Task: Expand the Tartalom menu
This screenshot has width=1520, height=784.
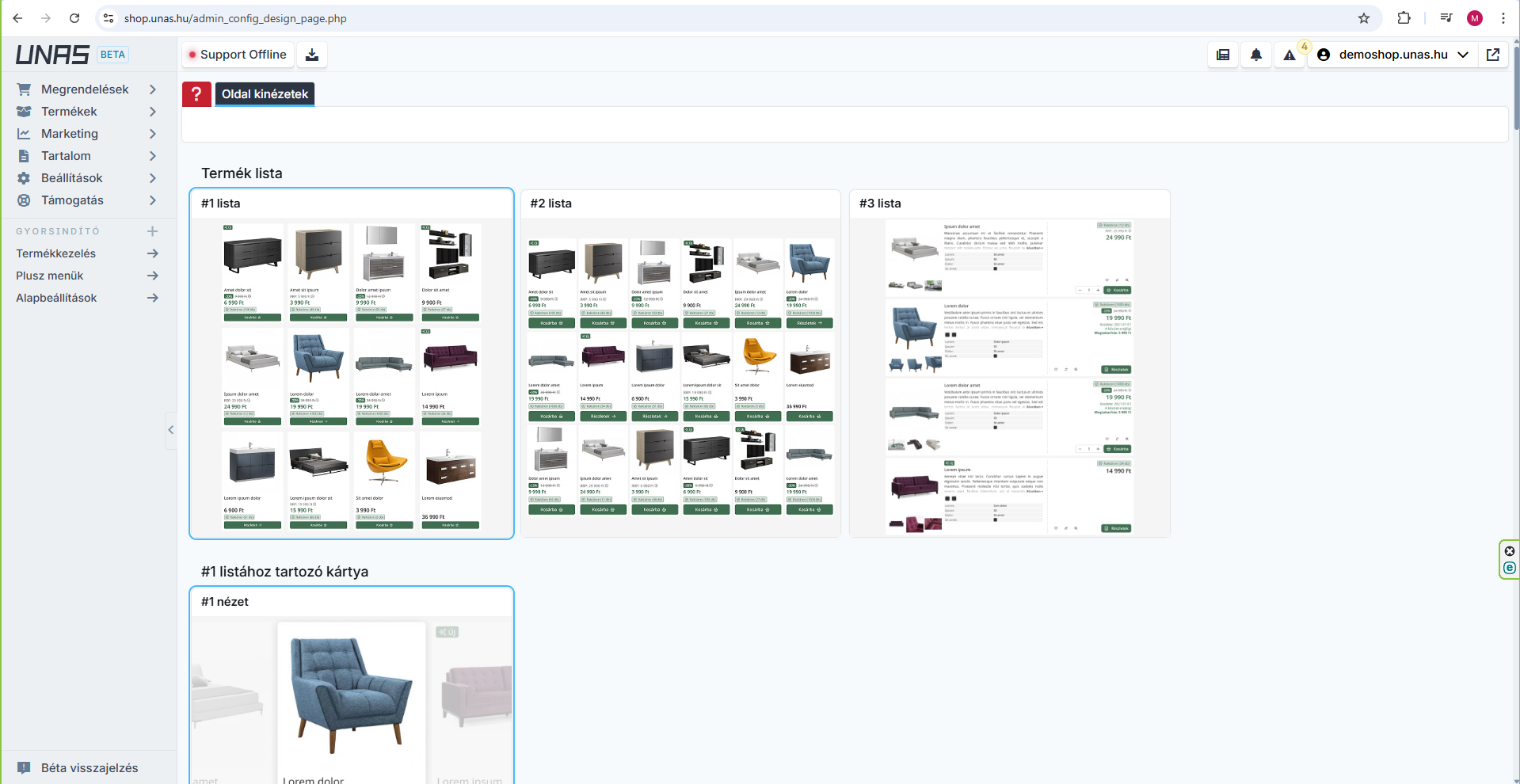Action: [x=88, y=156]
